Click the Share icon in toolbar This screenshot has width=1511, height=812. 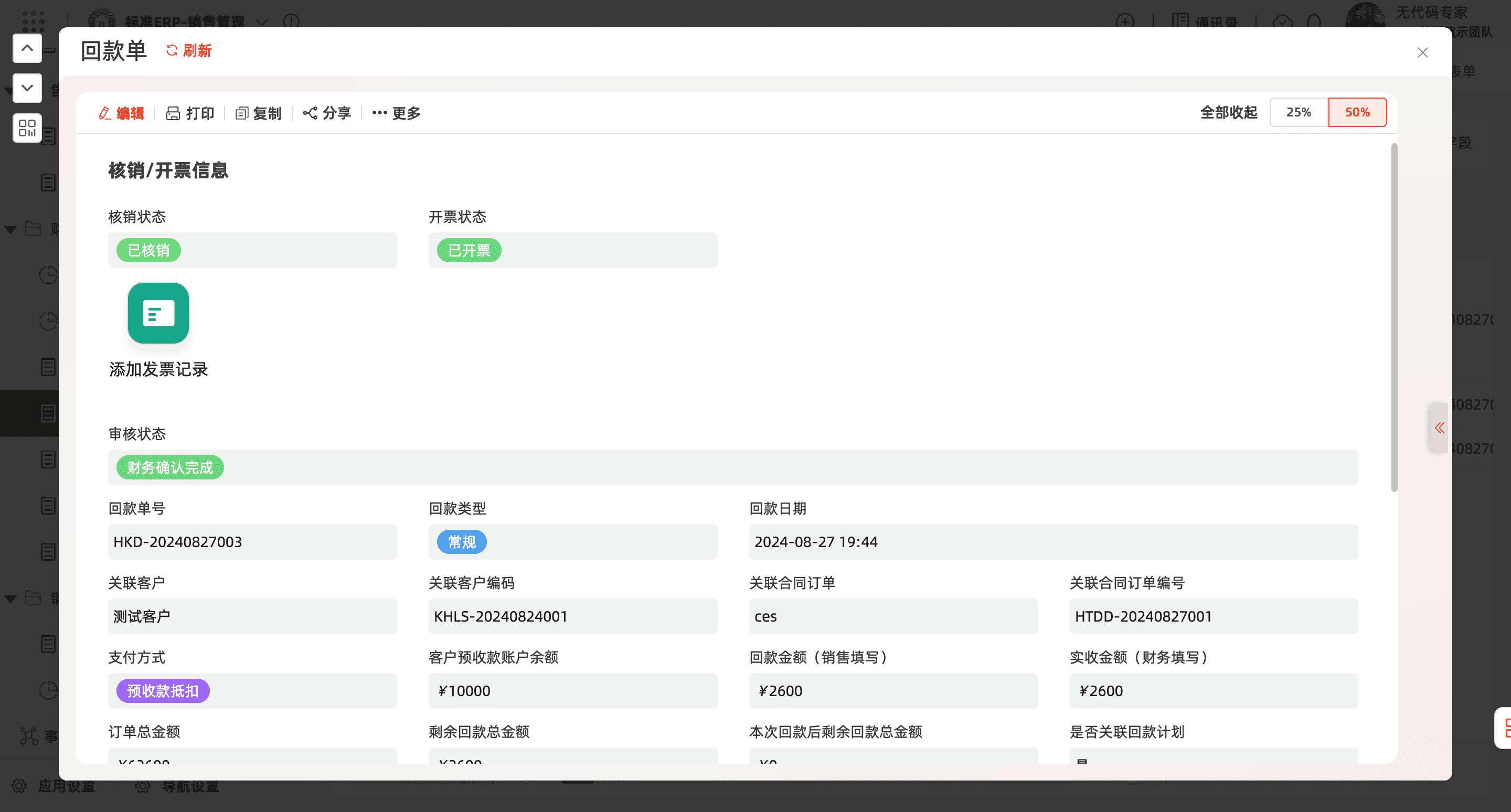[310, 113]
